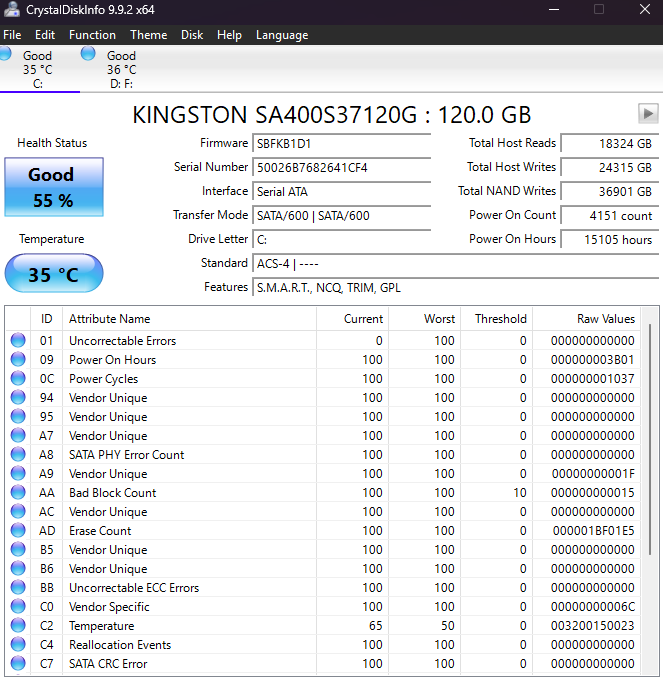663x683 pixels.
Task: Click the Good 55 % health status button
Action: [54, 187]
